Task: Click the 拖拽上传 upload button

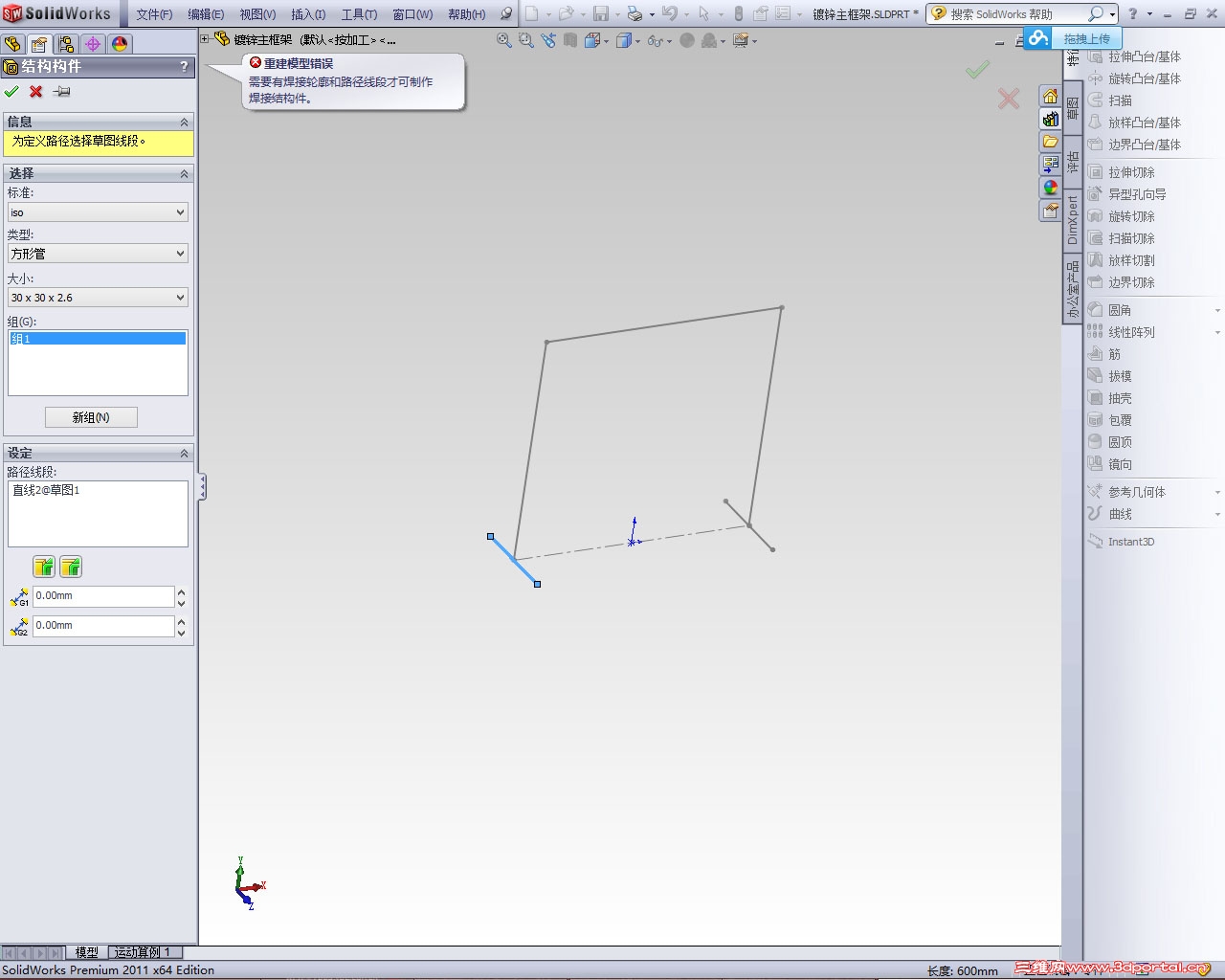Action: pyautogui.click(x=1072, y=38)
